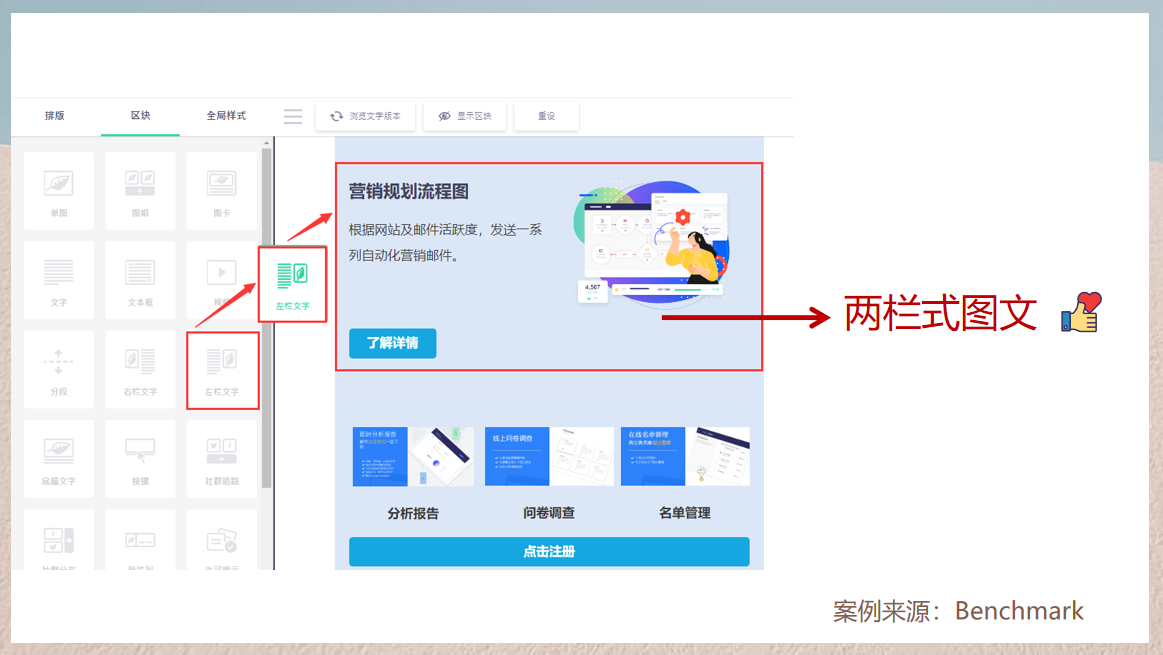Switch to the 全局样式 tab
This screenshot has height=655, width=1163.
226,116
